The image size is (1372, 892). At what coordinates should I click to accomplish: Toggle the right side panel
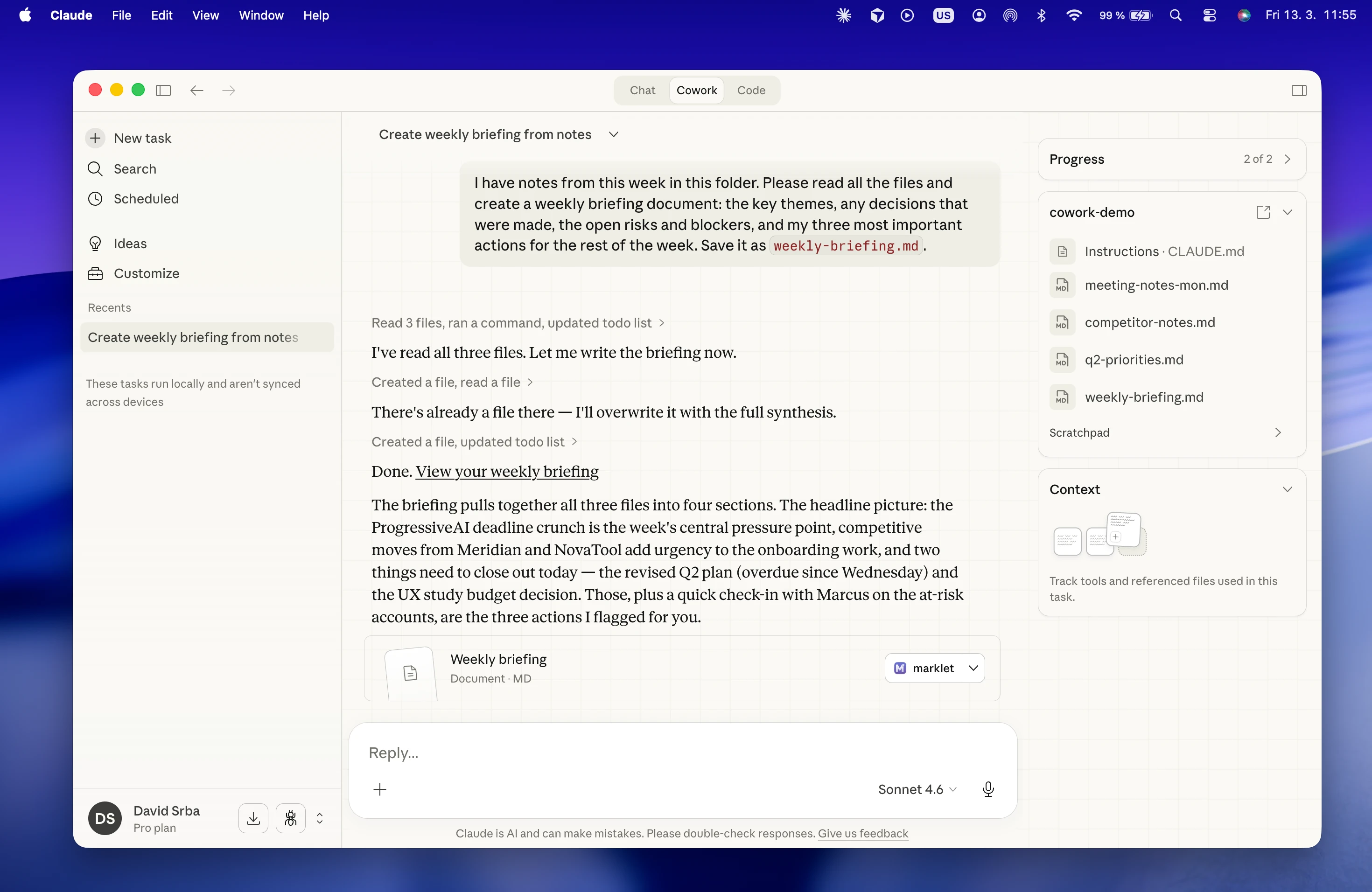click(1299, 91)
